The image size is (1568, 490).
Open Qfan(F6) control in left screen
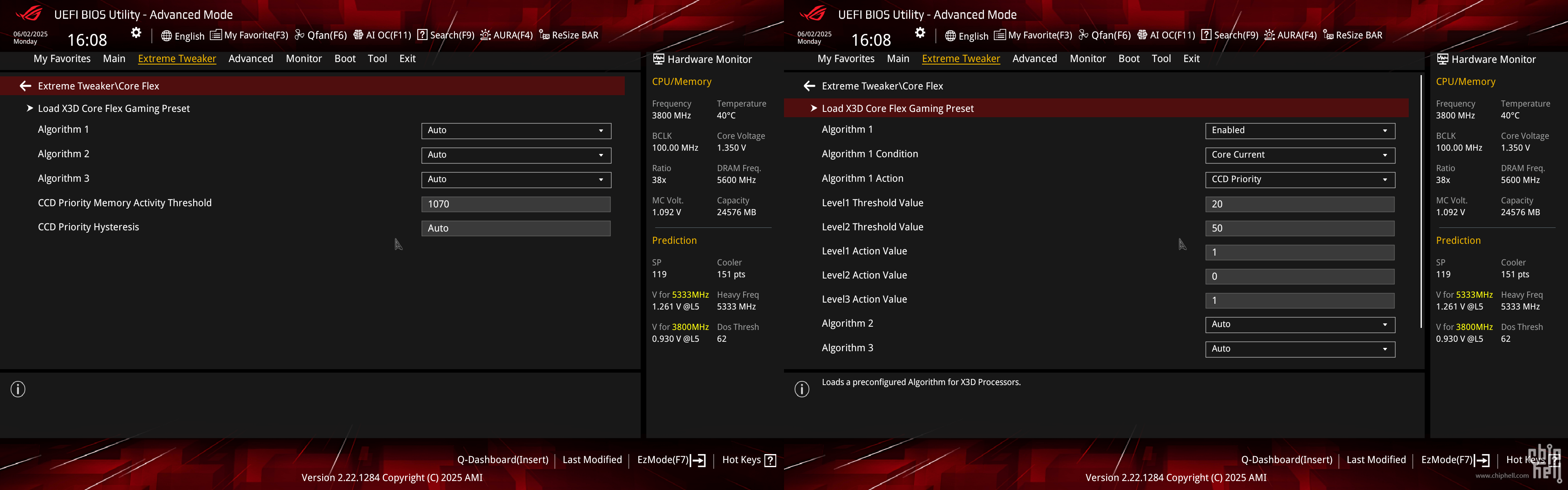tap(321, 35)
